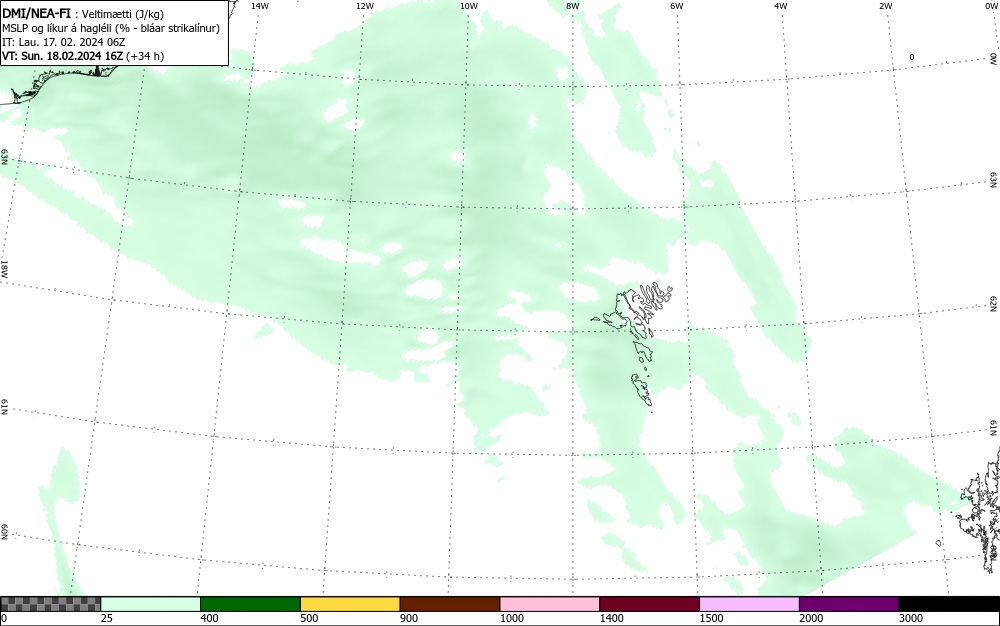Click the legend value 1500
The image size is (1000, 626).
(x=712, y=618)
